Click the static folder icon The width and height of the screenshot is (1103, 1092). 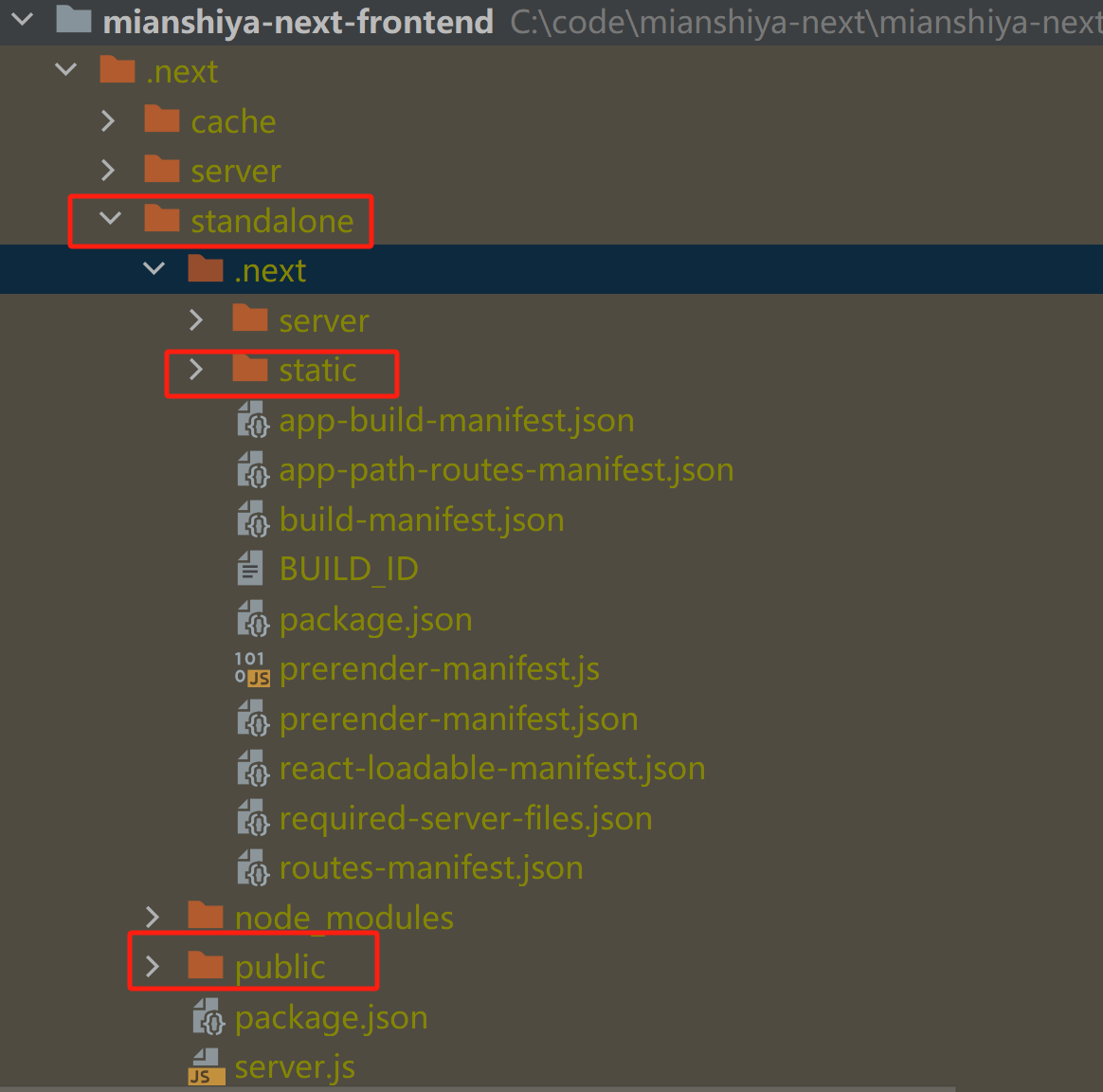pos(250,368)
